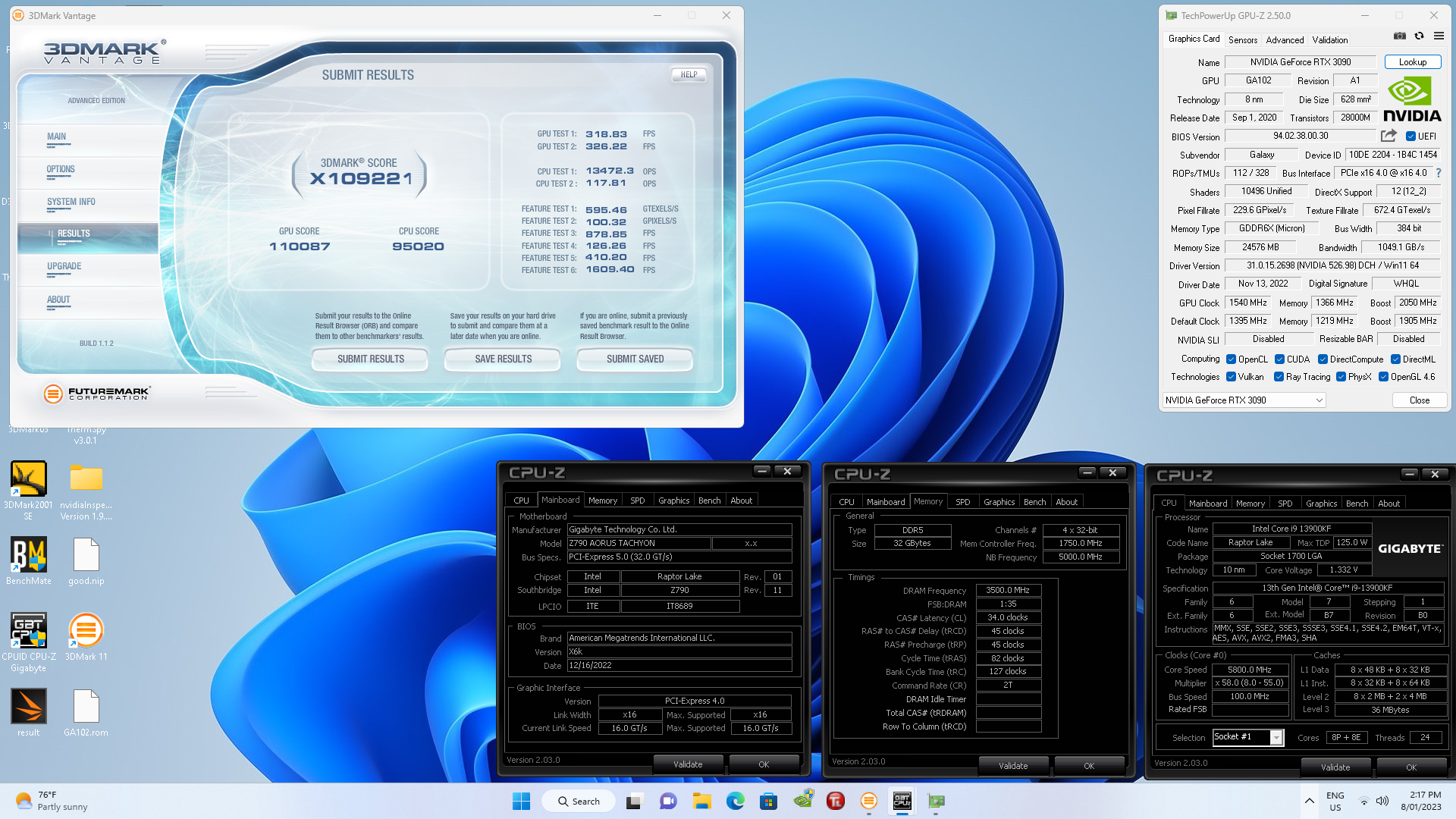Open the Socket #1 selection dropdown
This screenshot has width=1456, height=819.
coord(1247,737)
